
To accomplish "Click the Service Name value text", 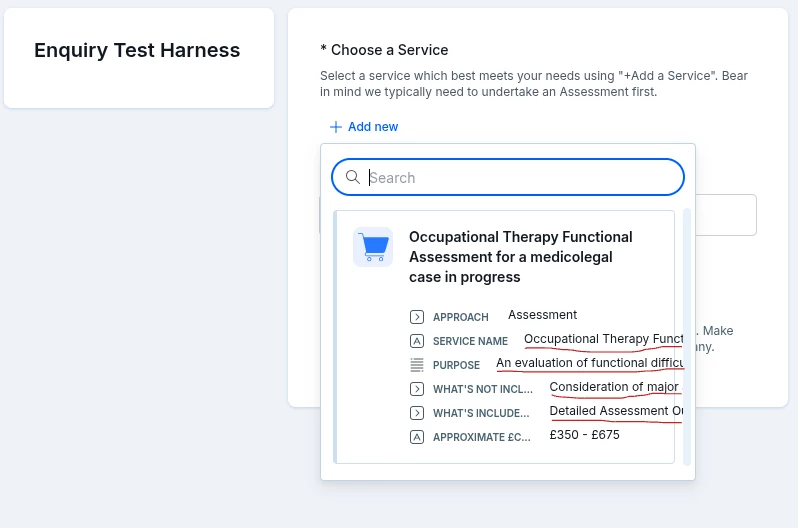I will [604, 339].
